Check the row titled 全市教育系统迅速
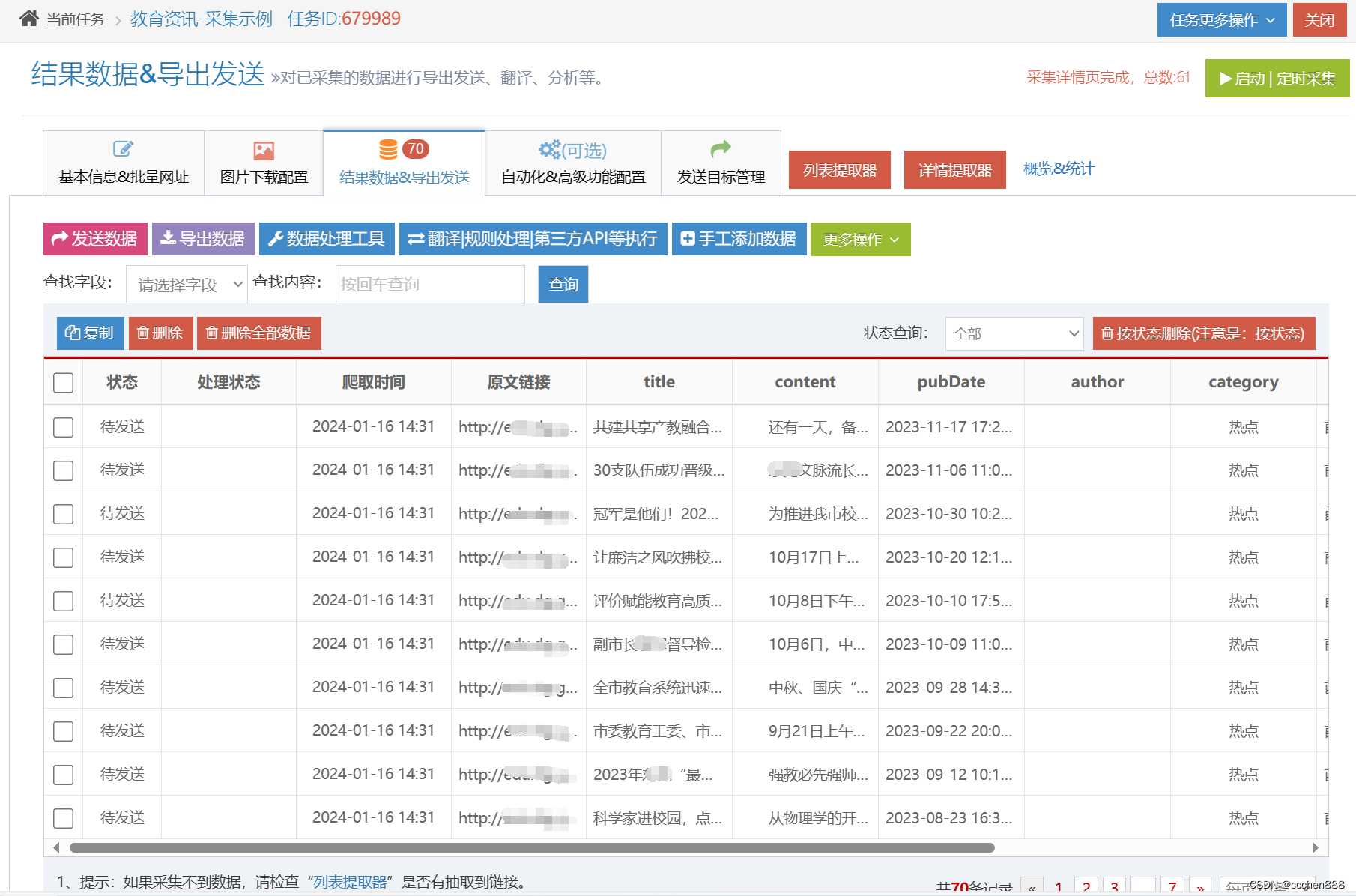Screen dimensions: 1356x896 click(x=64, y=688)
